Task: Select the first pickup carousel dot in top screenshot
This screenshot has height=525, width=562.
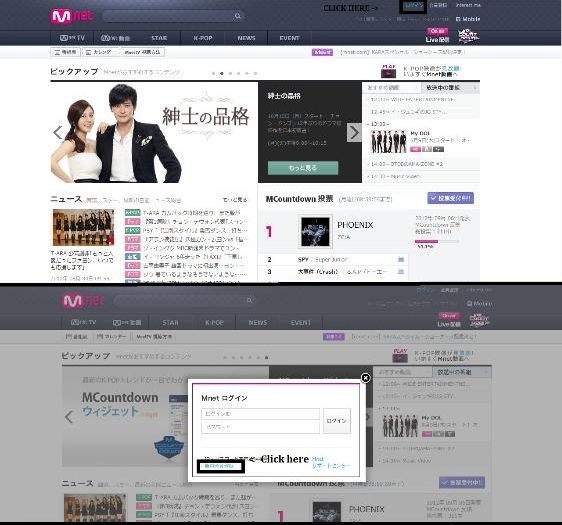Action: click(x=213, y=73)
